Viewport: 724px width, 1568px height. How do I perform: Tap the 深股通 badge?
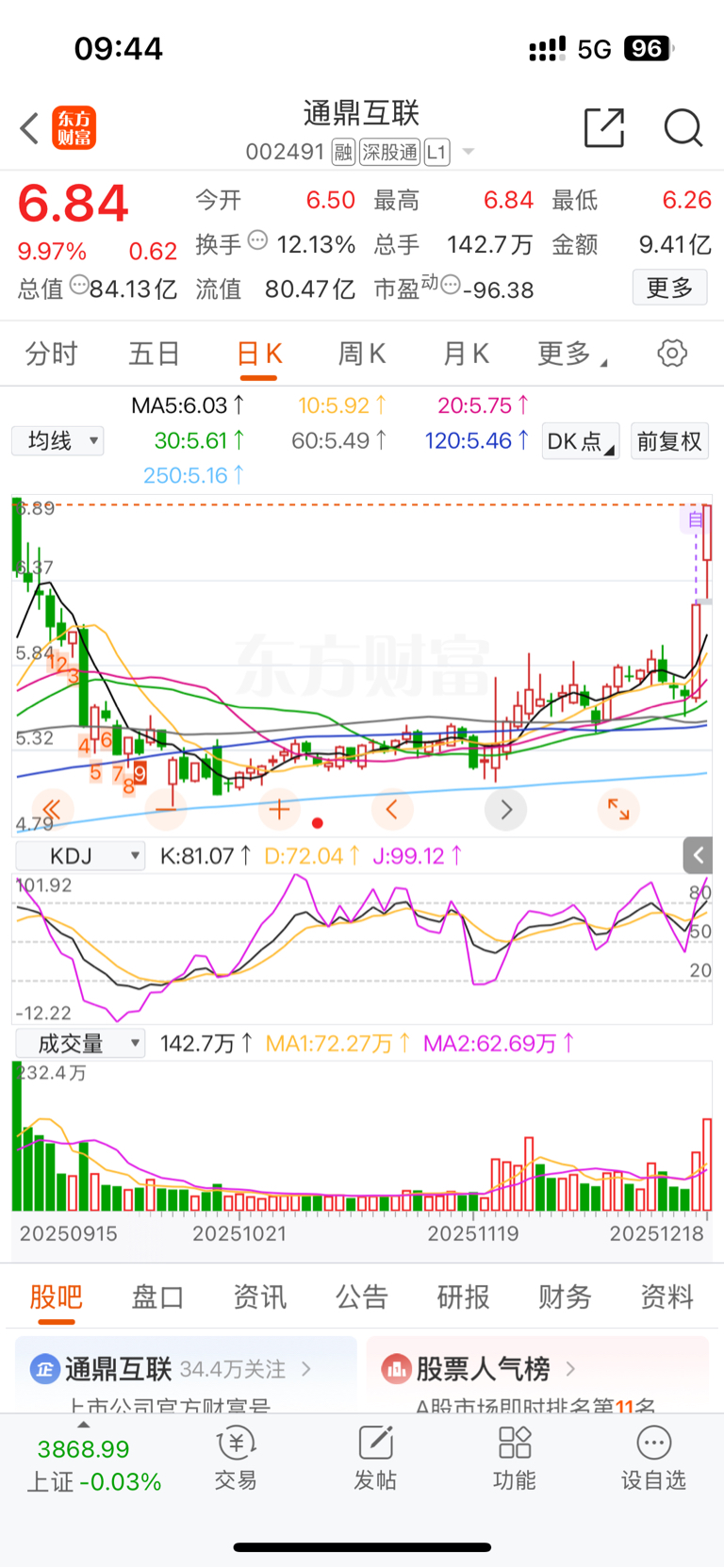pyautogui.click(x=390, y=152)
